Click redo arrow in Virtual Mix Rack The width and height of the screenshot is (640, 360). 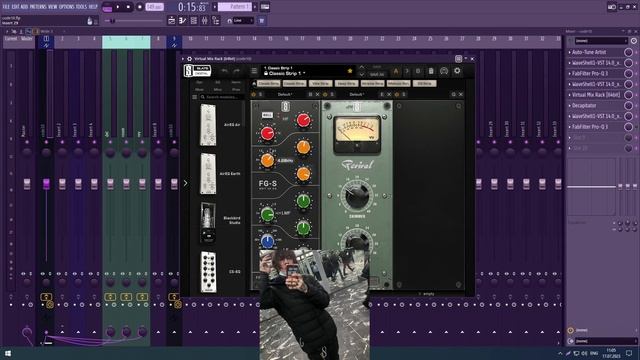(x=237, y=71)
